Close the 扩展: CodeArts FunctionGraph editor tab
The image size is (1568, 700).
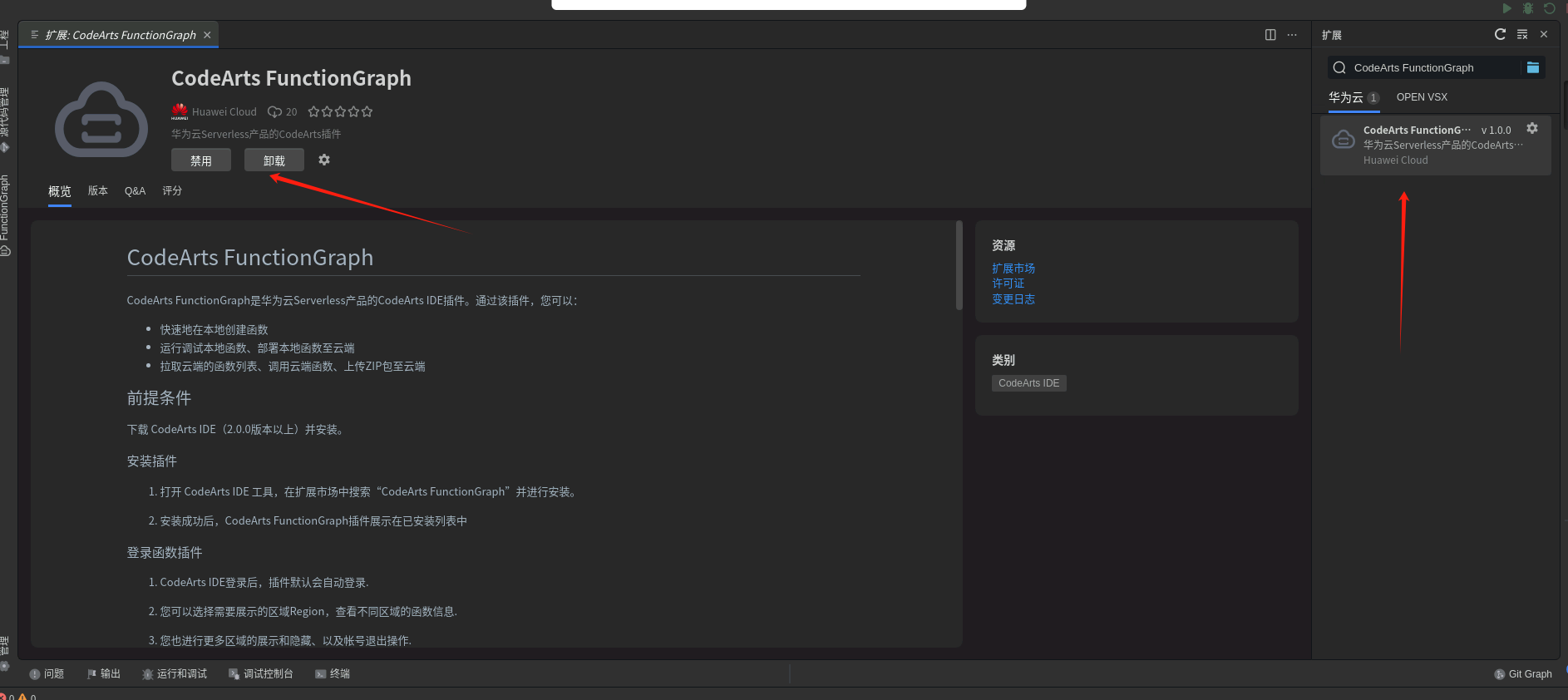click(x=207, y=35)
